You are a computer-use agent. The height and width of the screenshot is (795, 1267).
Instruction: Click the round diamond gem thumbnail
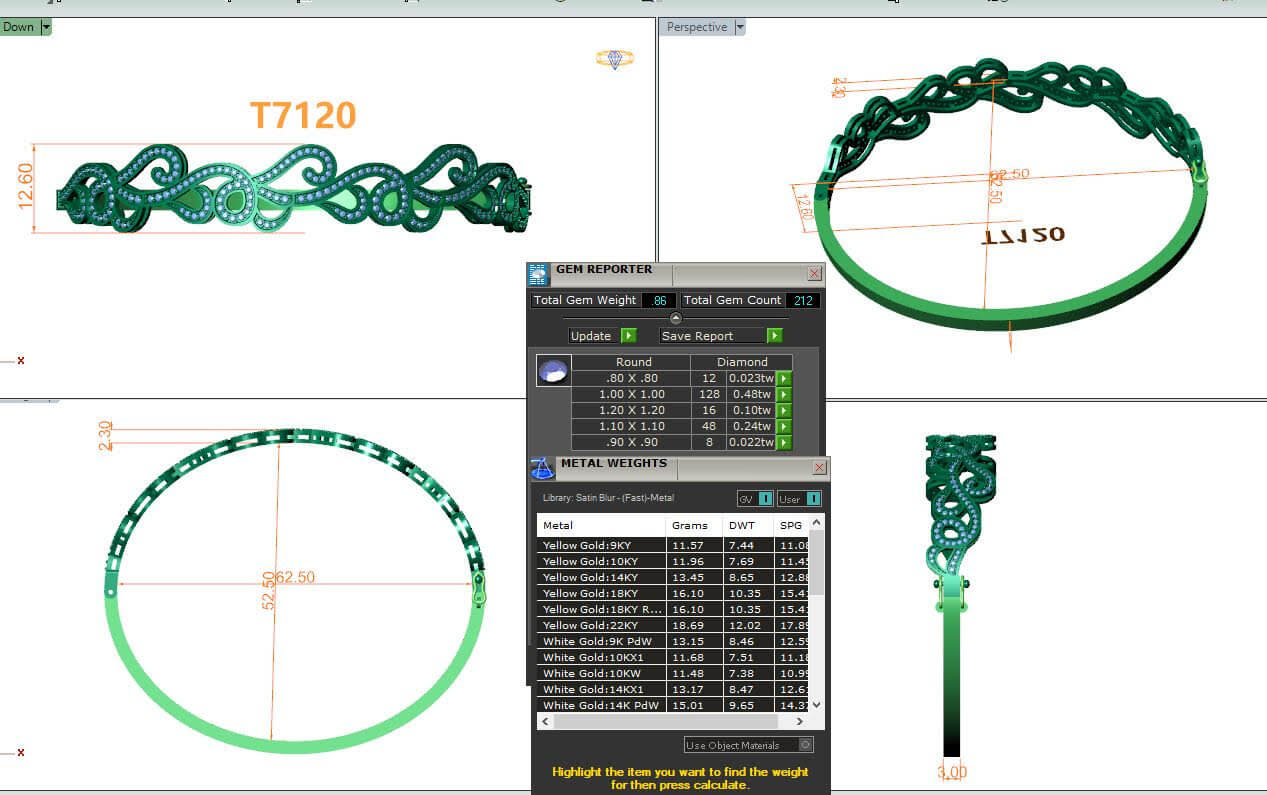[553, 371]
